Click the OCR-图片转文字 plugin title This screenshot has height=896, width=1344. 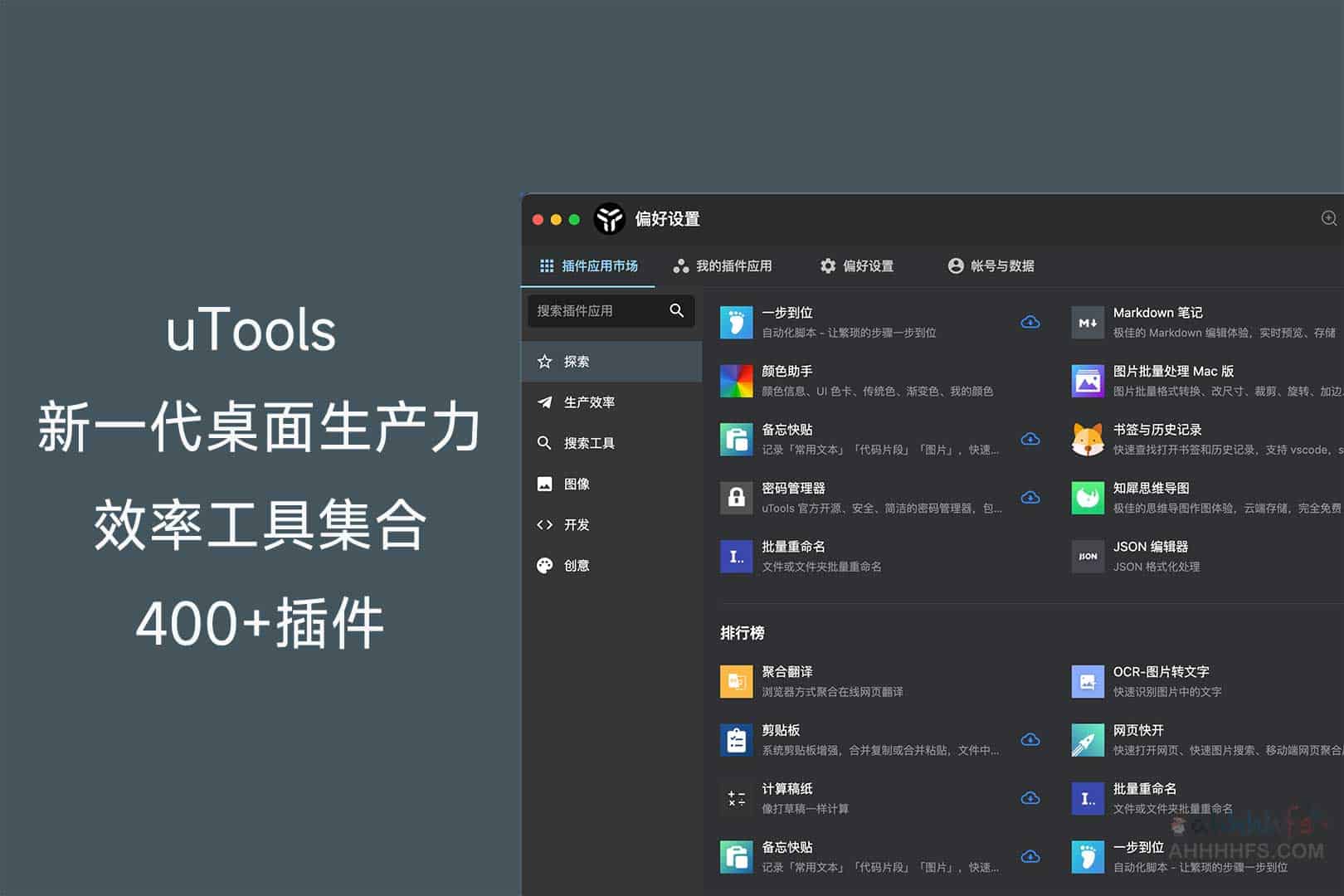click(1161, 672)
